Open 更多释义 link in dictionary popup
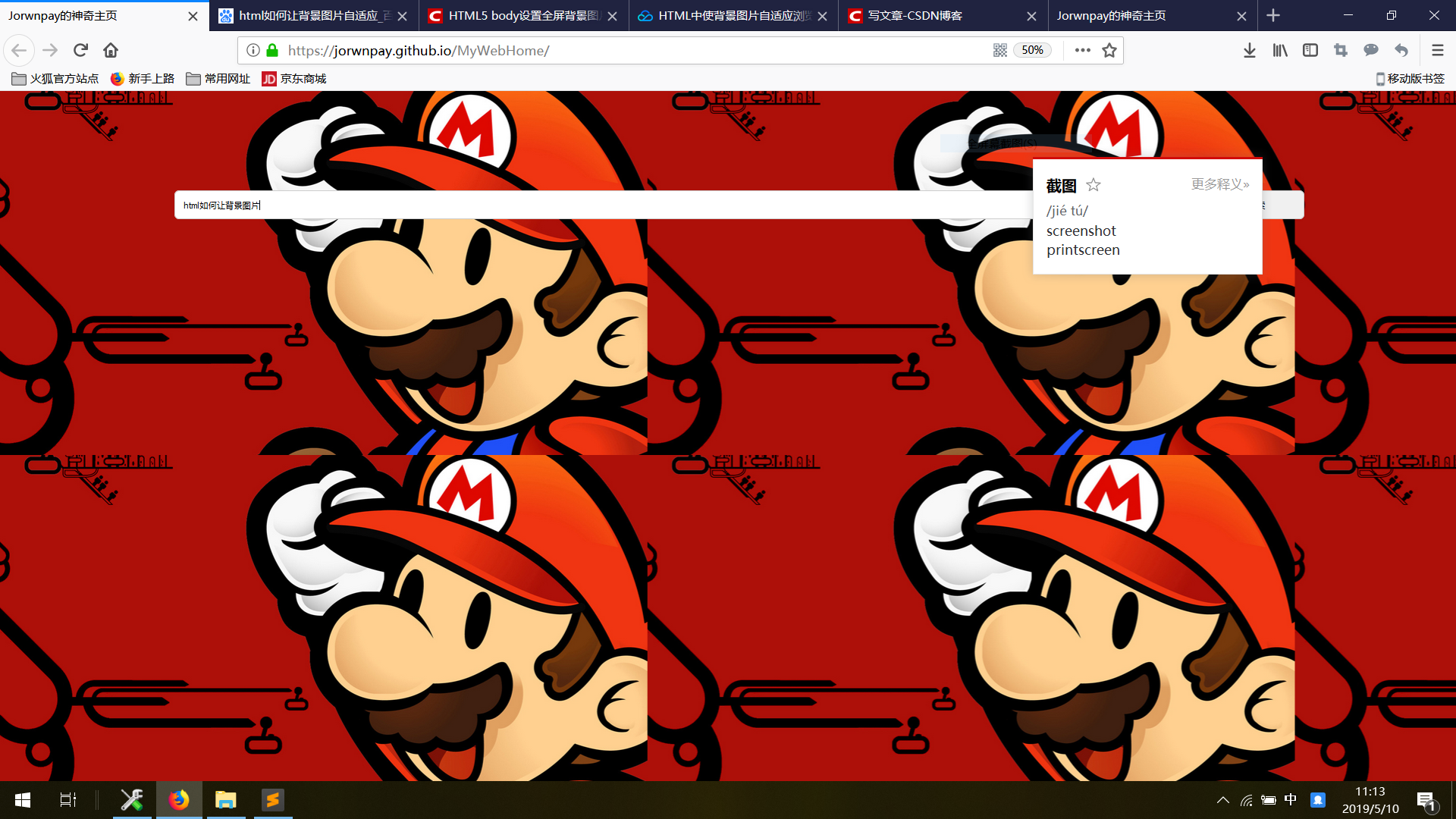Screen dimensions: 1456x819 coord(1219,184)
